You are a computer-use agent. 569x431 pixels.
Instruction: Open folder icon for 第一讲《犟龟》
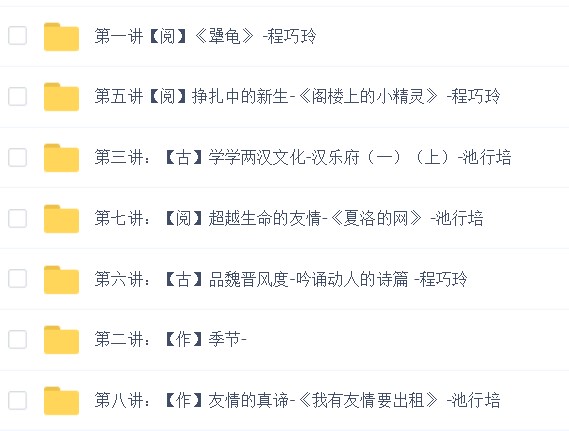[x=61, y=36]
